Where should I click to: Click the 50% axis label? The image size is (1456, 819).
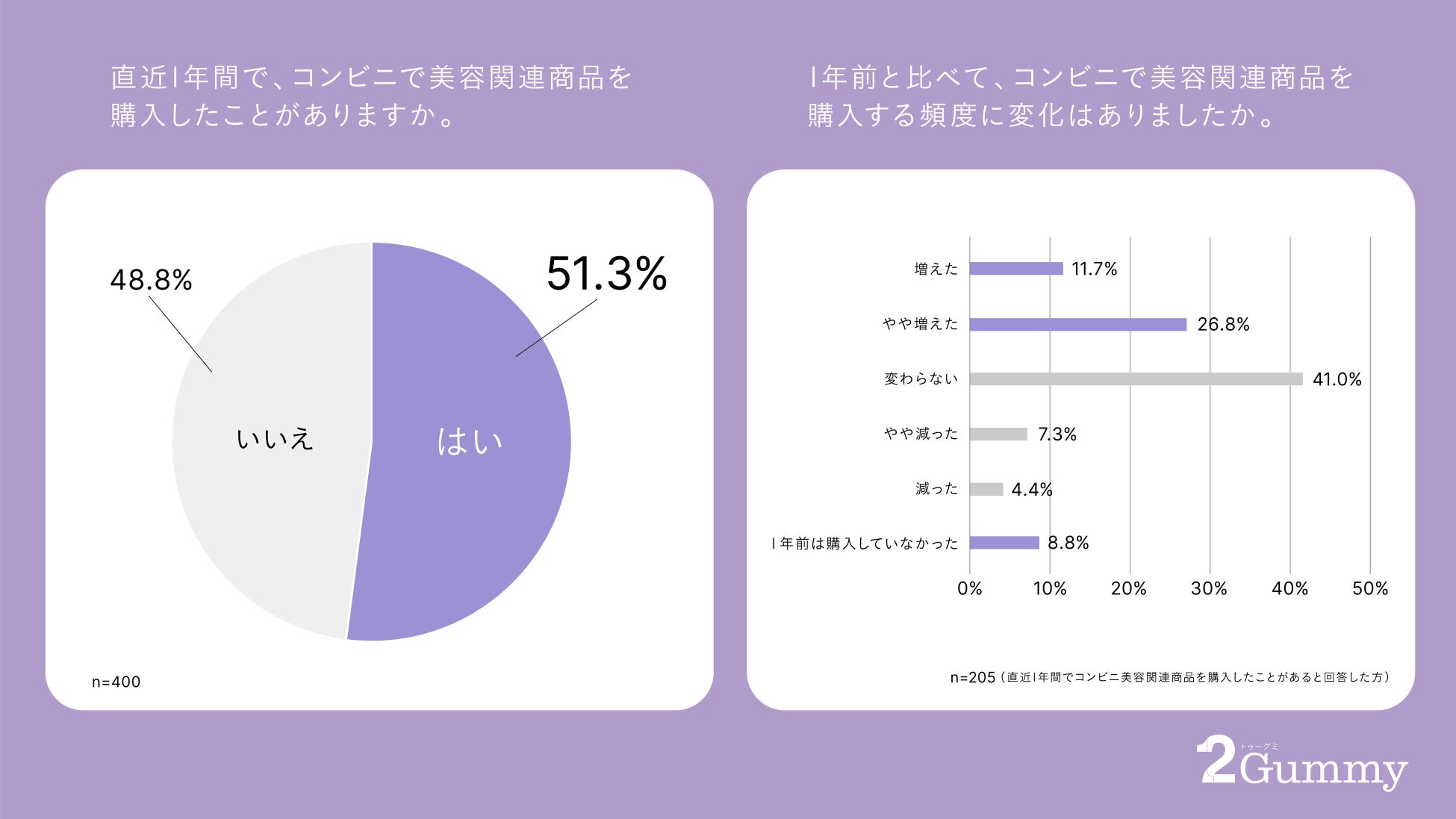pos(1370,588)
